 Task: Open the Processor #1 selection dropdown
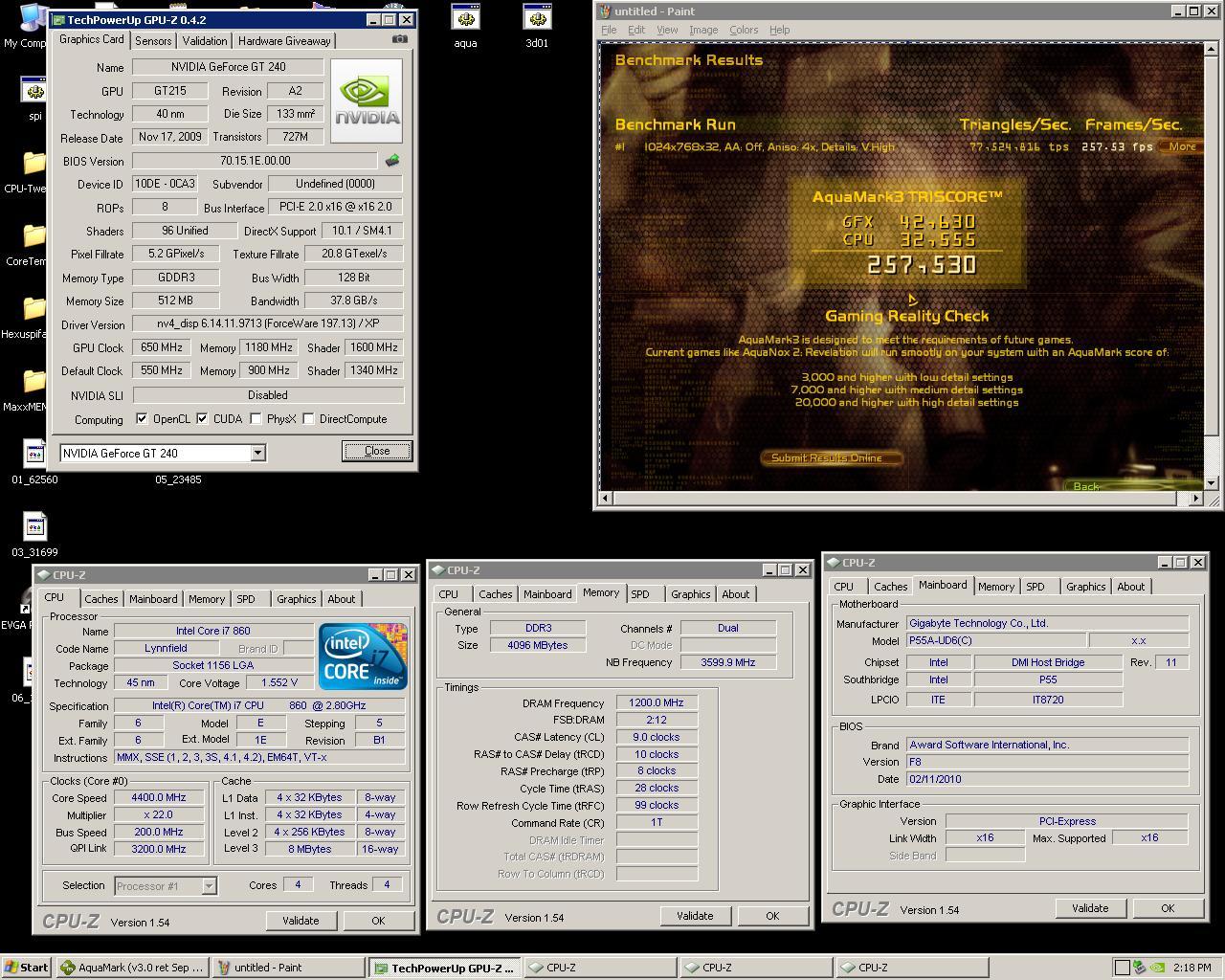(209, 886)
